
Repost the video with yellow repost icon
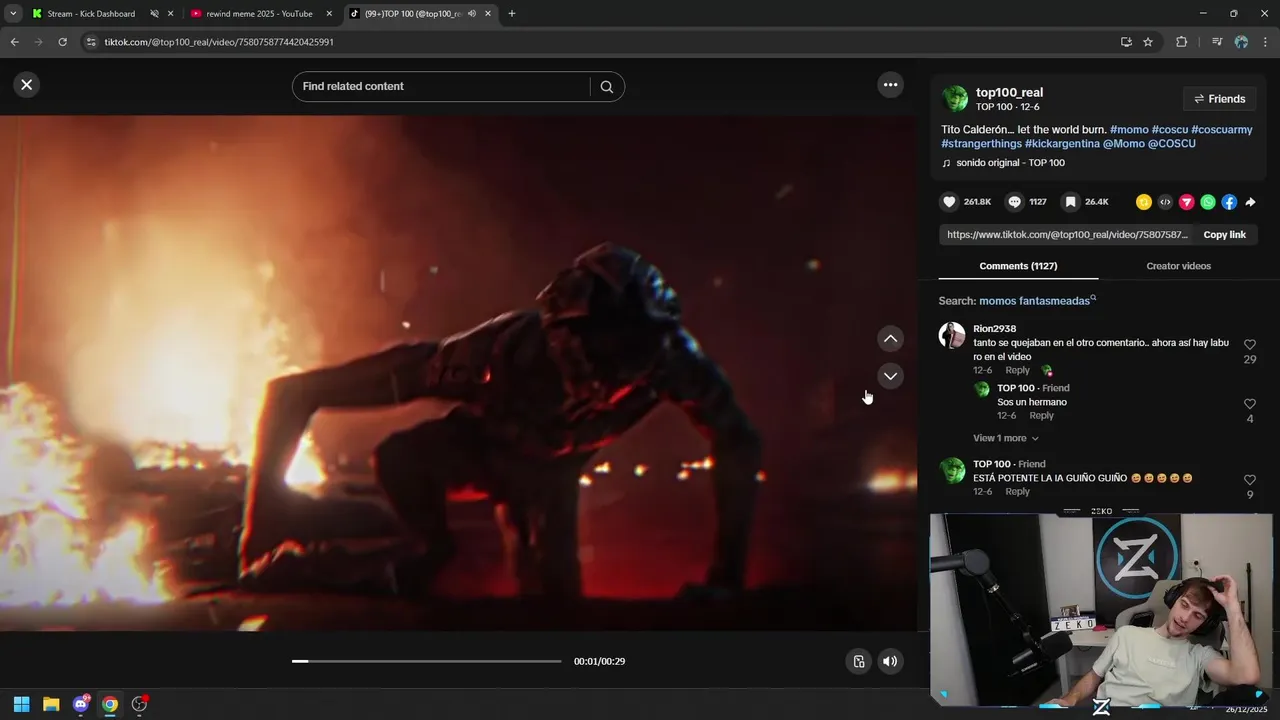click(1144, 202)
